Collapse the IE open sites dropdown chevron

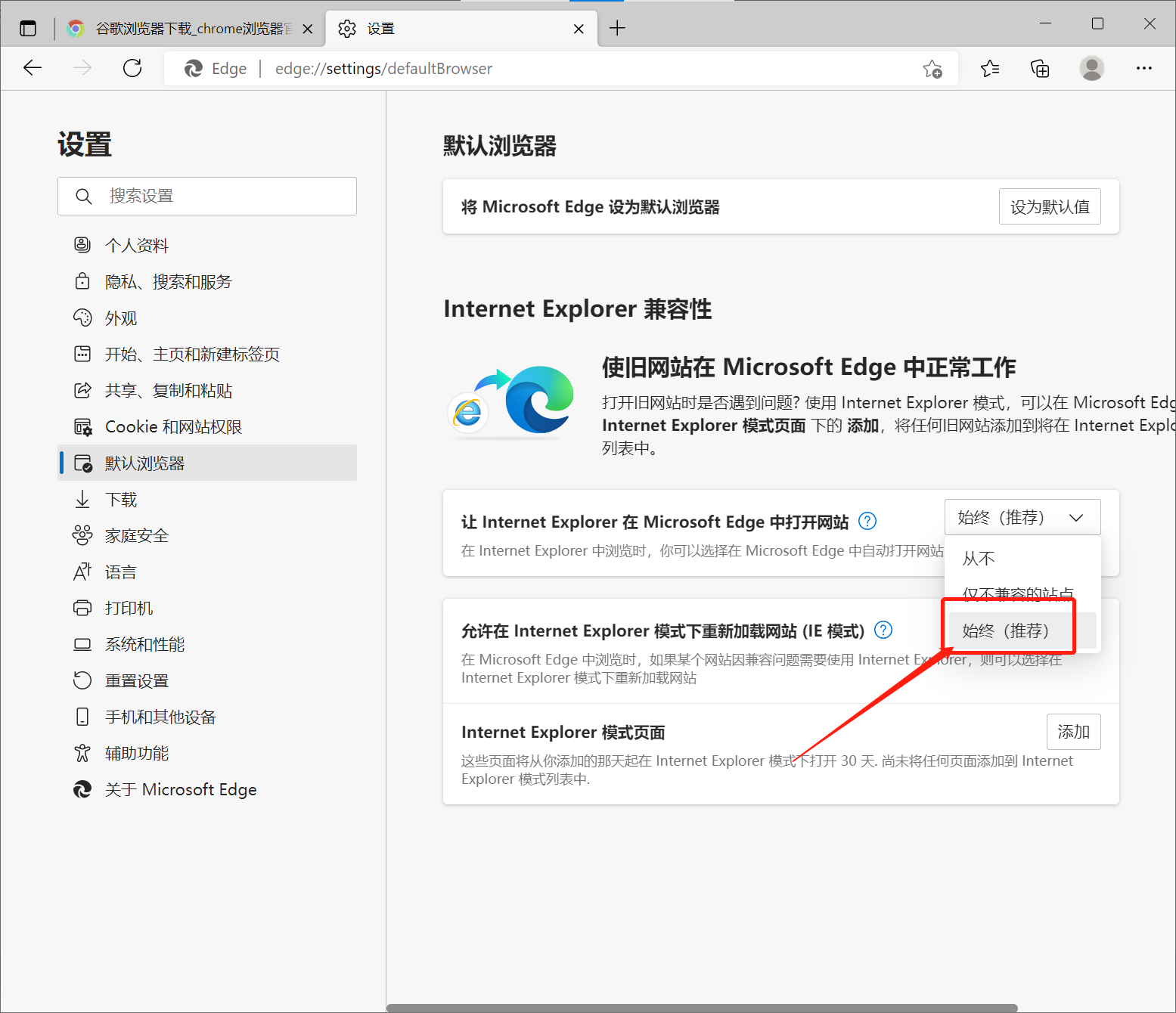click(x=1077, y=517)
